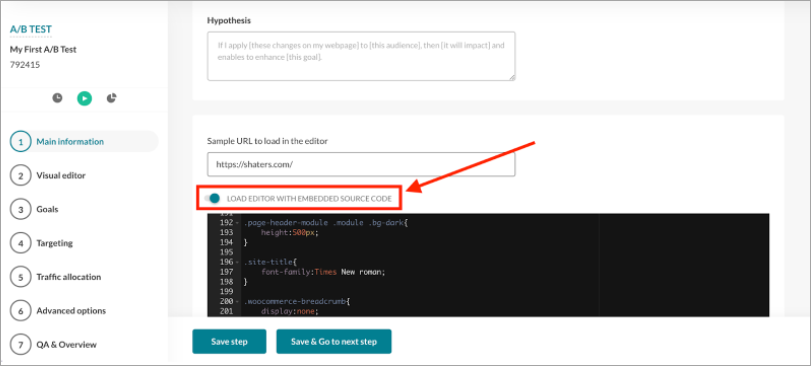Open the QA & Overview step

coord(66,345)
